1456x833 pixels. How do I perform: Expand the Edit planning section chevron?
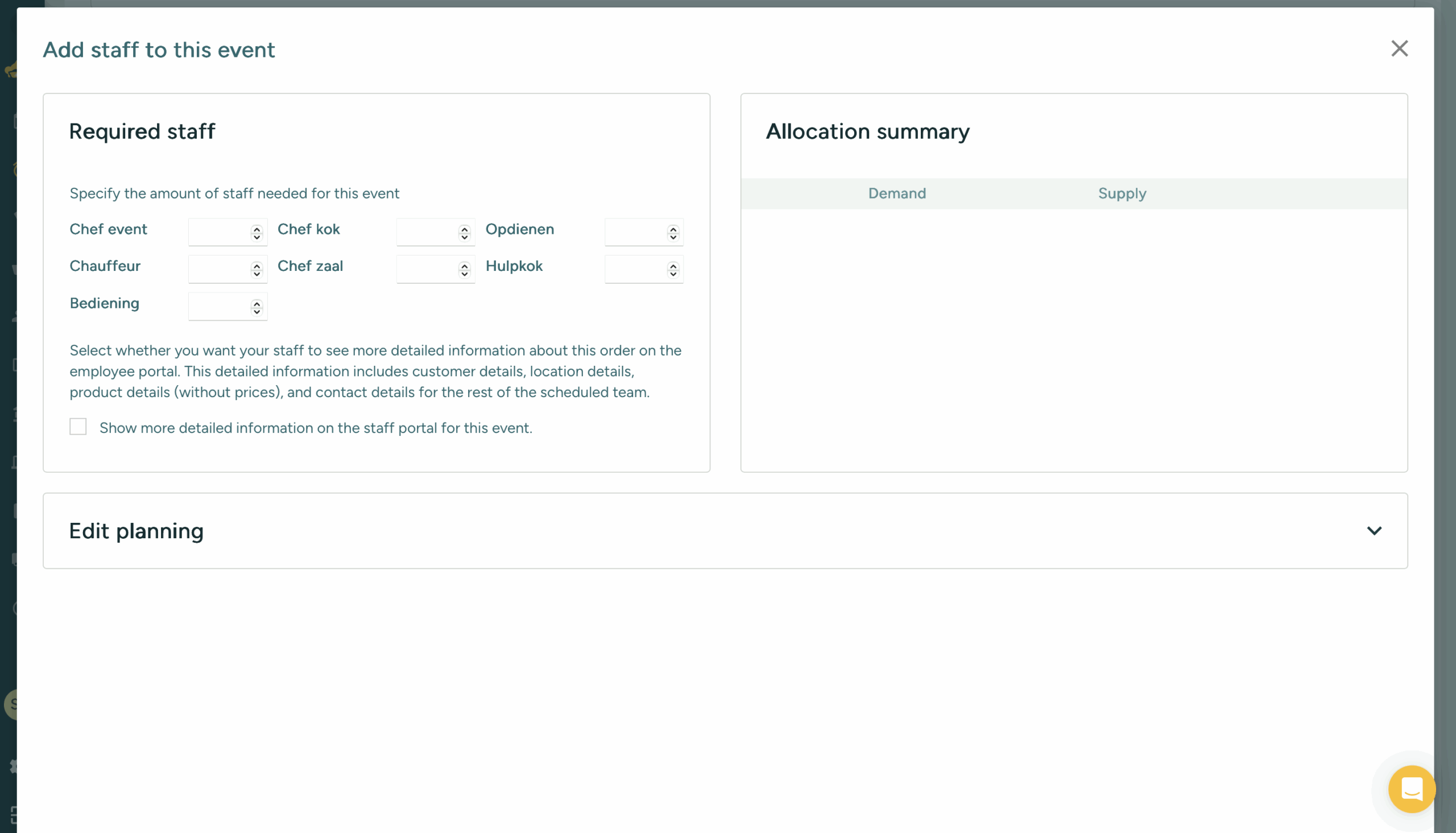tap(1374, 531)
